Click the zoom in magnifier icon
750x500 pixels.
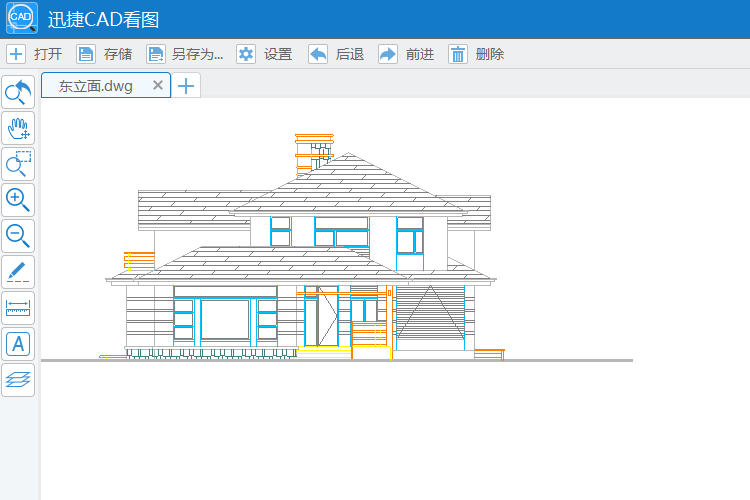(x=18, y=200)
